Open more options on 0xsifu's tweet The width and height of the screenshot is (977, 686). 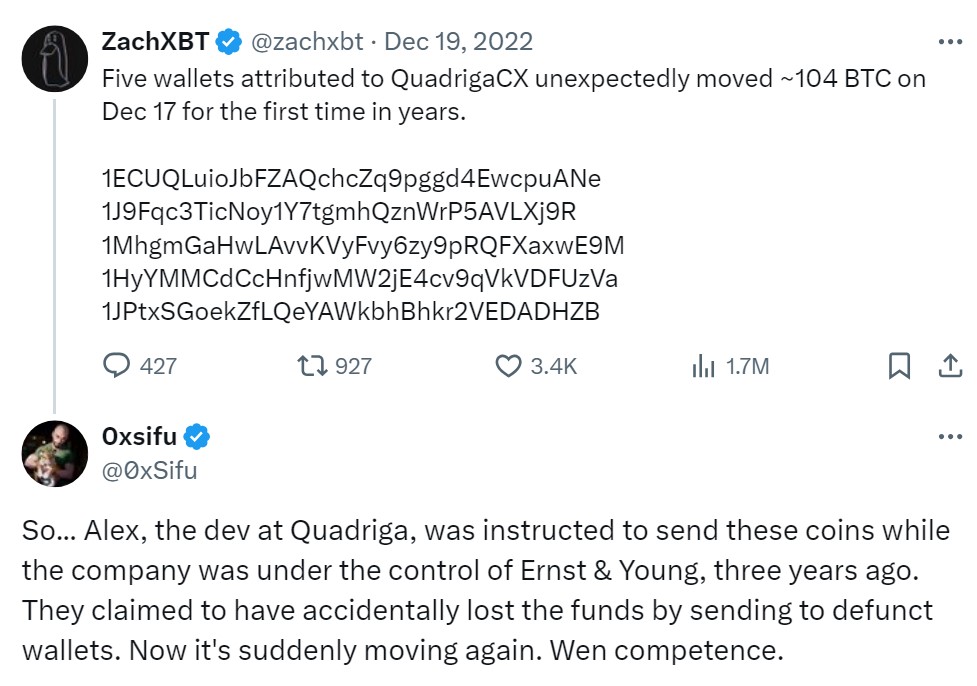point(948,438)
